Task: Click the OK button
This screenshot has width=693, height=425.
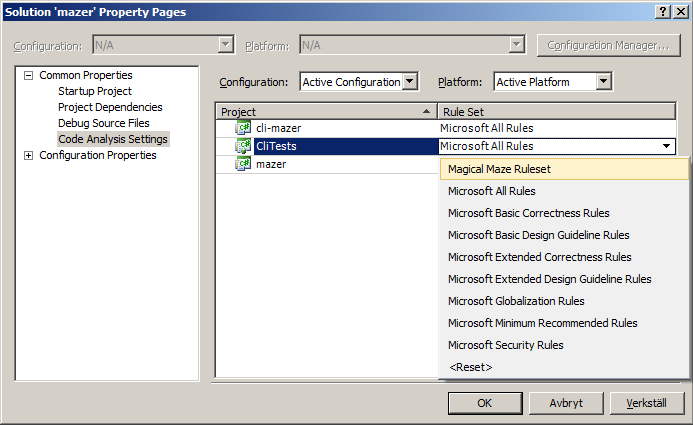Action: [x=485, y=403]
